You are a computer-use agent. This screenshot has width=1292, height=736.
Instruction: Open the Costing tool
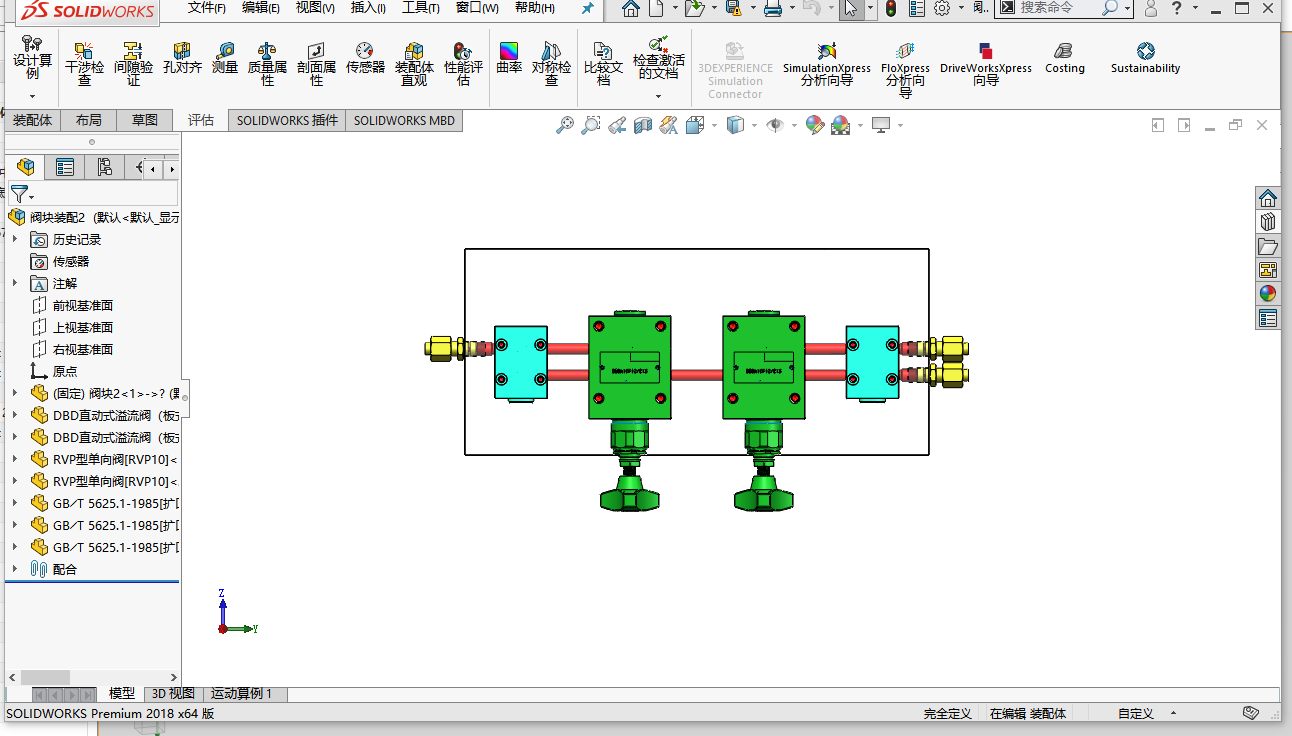tap(1064, 59)
